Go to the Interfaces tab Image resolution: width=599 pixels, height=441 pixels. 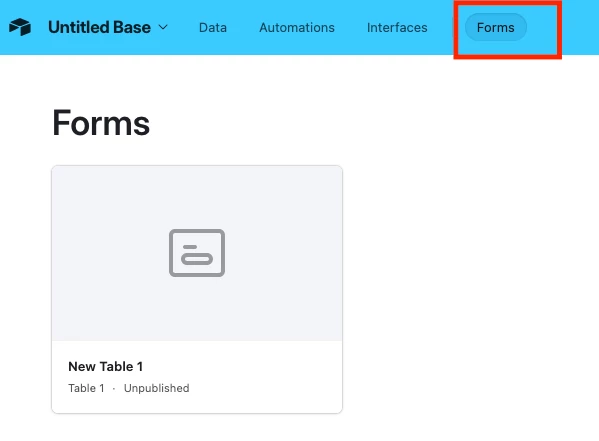(x=397, y=28)
